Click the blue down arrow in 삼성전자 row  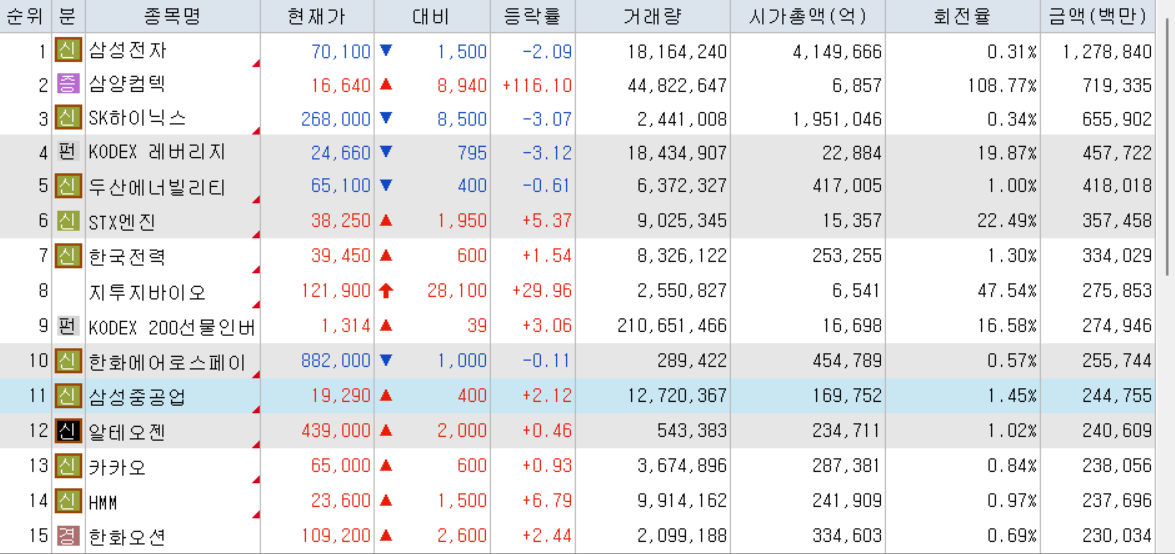386,51
